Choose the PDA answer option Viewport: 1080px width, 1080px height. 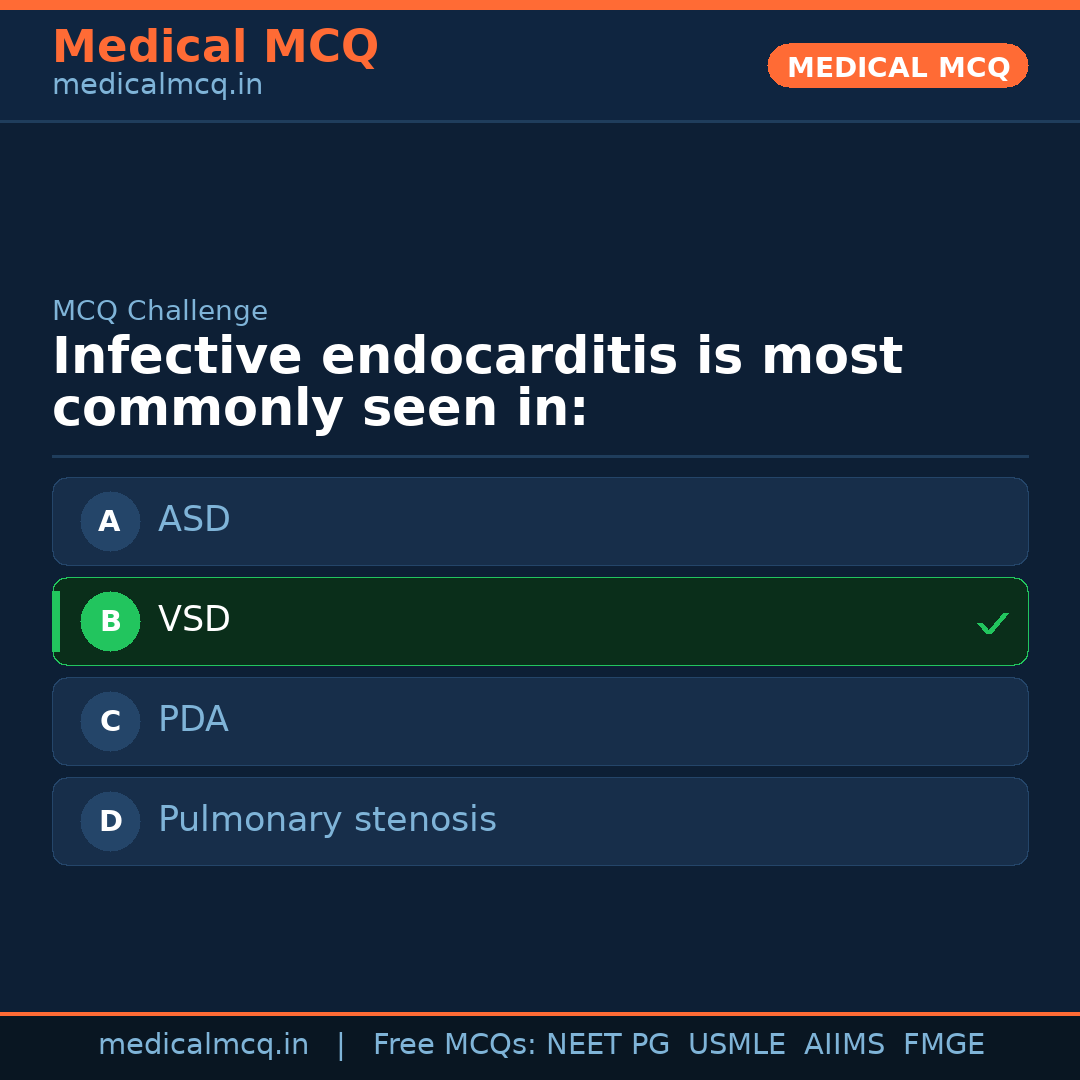540,721
